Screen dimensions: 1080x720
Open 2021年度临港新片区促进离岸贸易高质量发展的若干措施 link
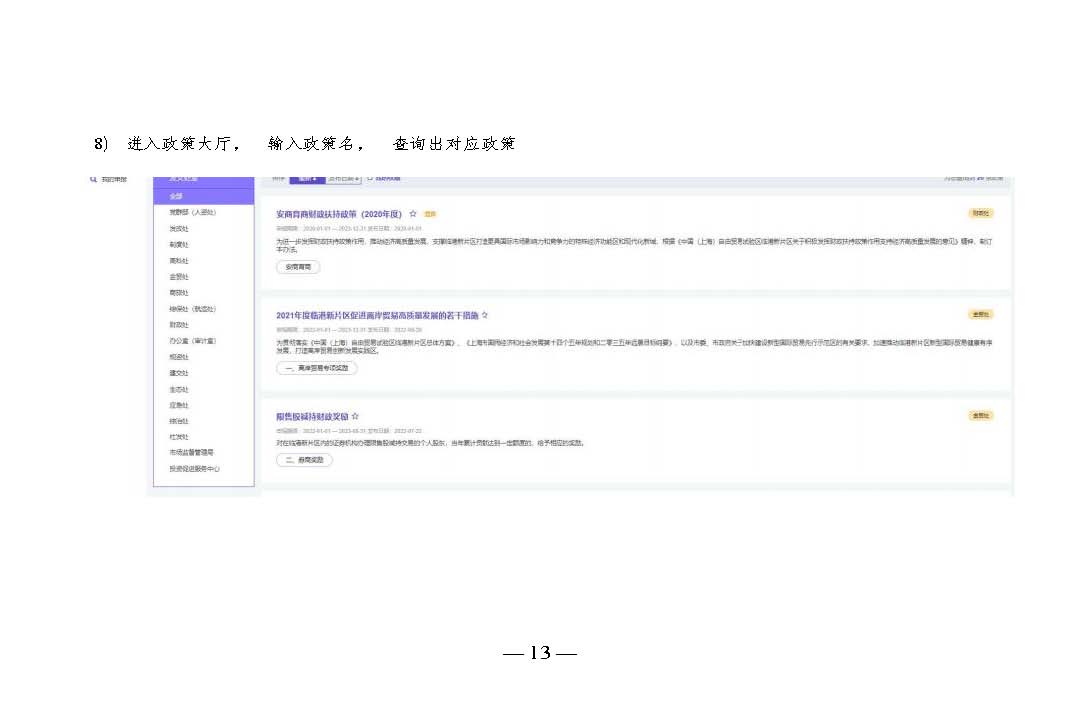(x=377, y=315)
